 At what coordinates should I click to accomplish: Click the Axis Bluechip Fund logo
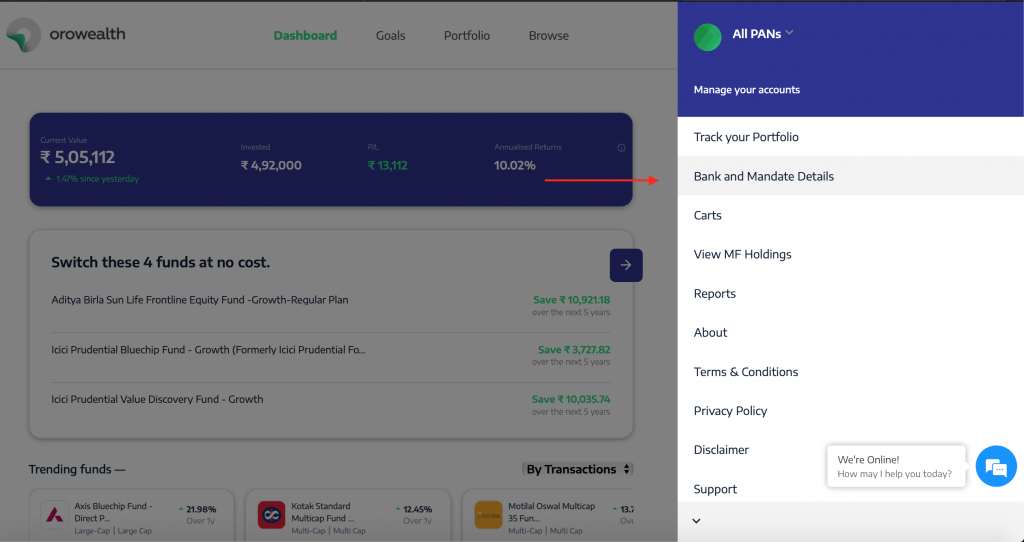click(54, 515)
